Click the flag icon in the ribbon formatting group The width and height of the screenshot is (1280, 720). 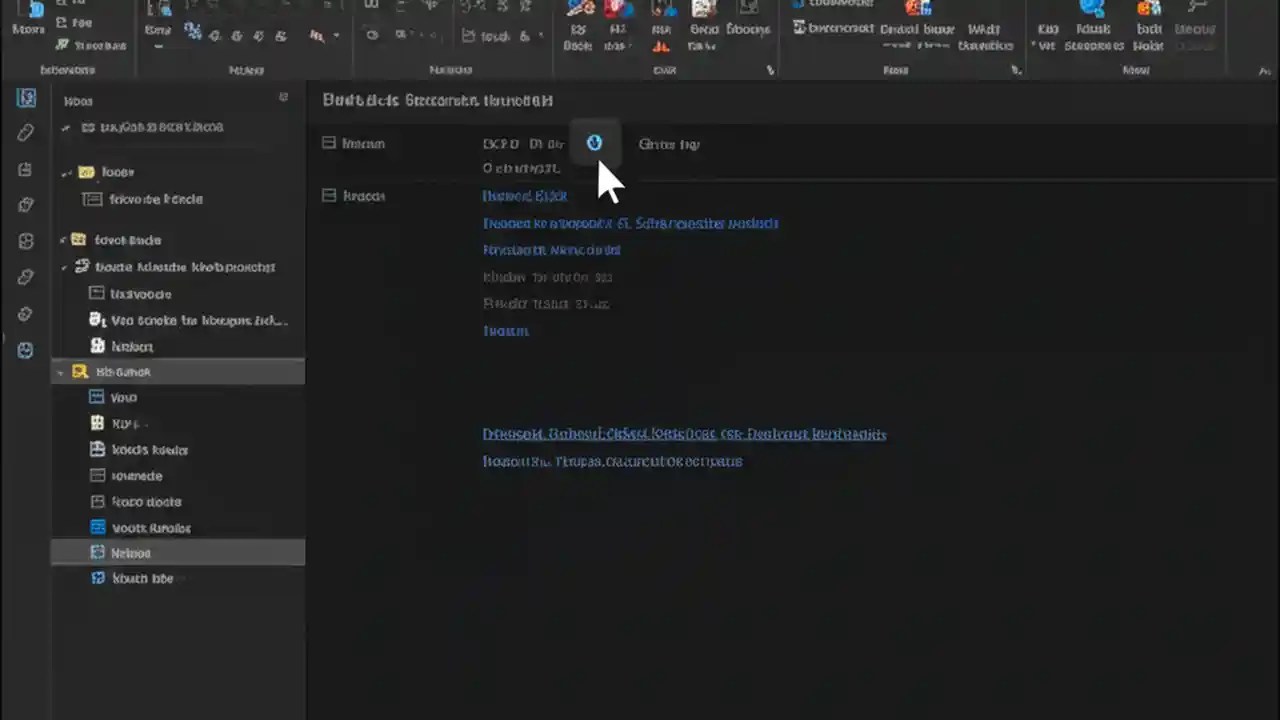317,34
